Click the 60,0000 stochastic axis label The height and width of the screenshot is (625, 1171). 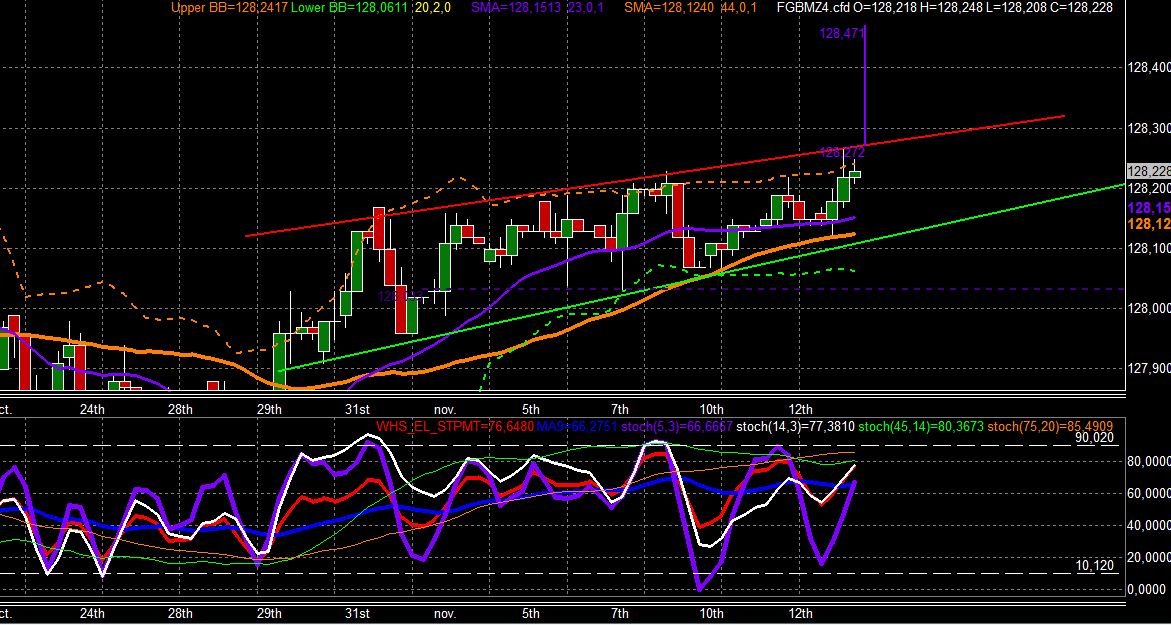(1149, 494)
